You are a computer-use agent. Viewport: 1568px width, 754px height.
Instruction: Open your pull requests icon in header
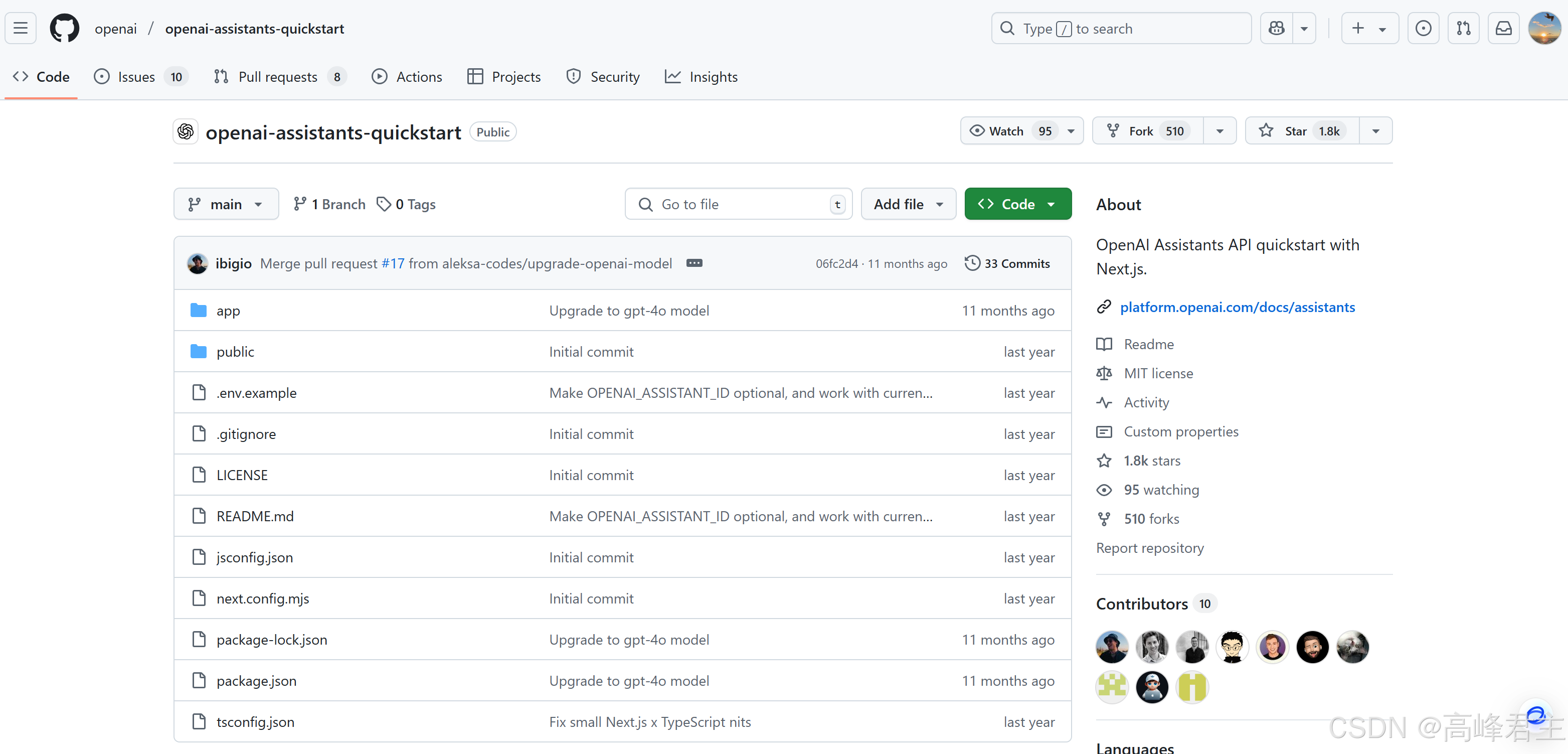tap(1463, 29)
